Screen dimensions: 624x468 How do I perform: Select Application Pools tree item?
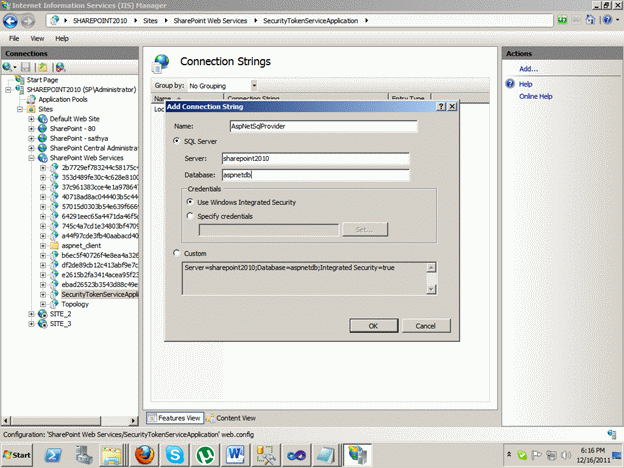pyautogui.click(x=62, y=99)
